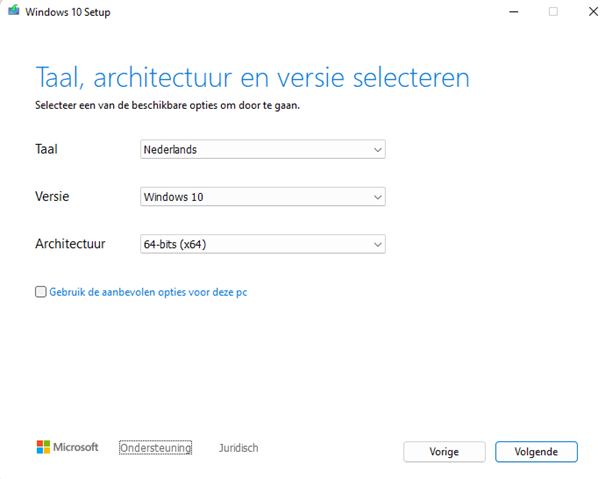The height and width of the screenshot is (479, 605).
Task: Open the Taal dropdown showing Nederlands
Action: tap(263, 149)
